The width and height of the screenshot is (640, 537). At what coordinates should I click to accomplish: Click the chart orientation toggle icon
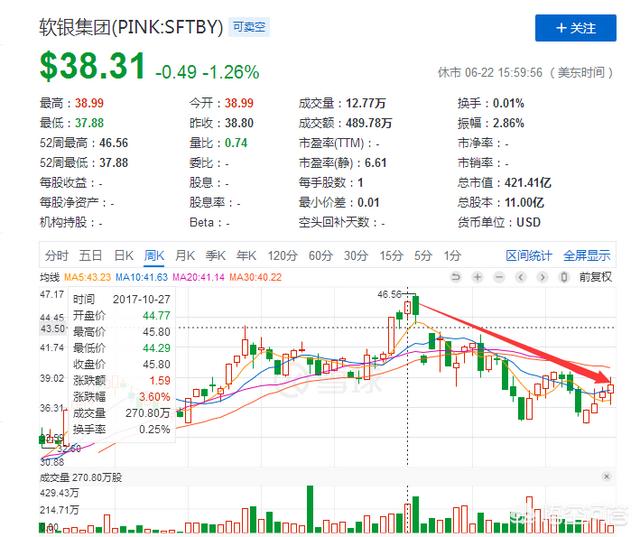click(x=564, y=277)
